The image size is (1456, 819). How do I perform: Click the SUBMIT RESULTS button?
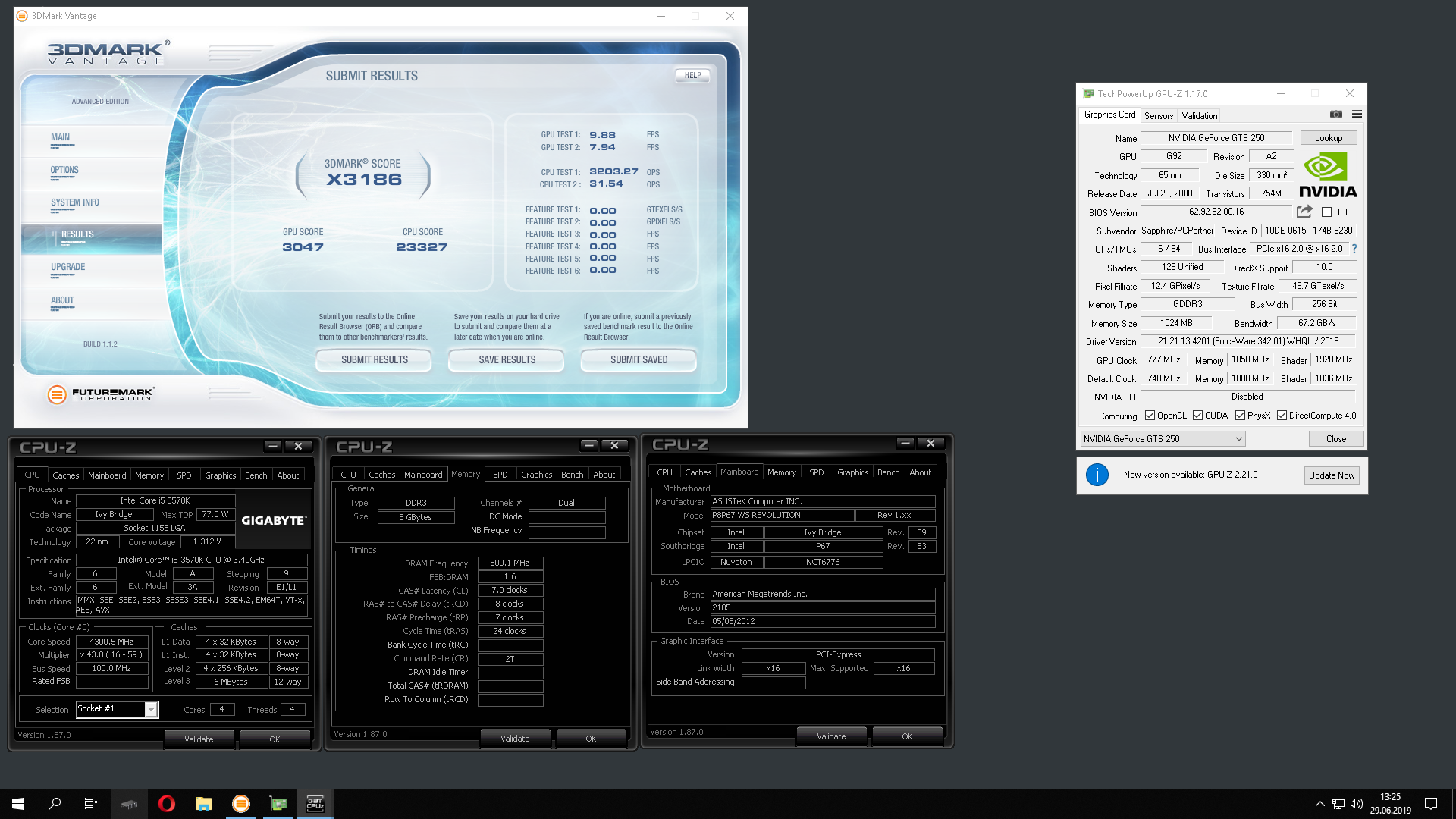pyautogui.click(x=374, y=360)
